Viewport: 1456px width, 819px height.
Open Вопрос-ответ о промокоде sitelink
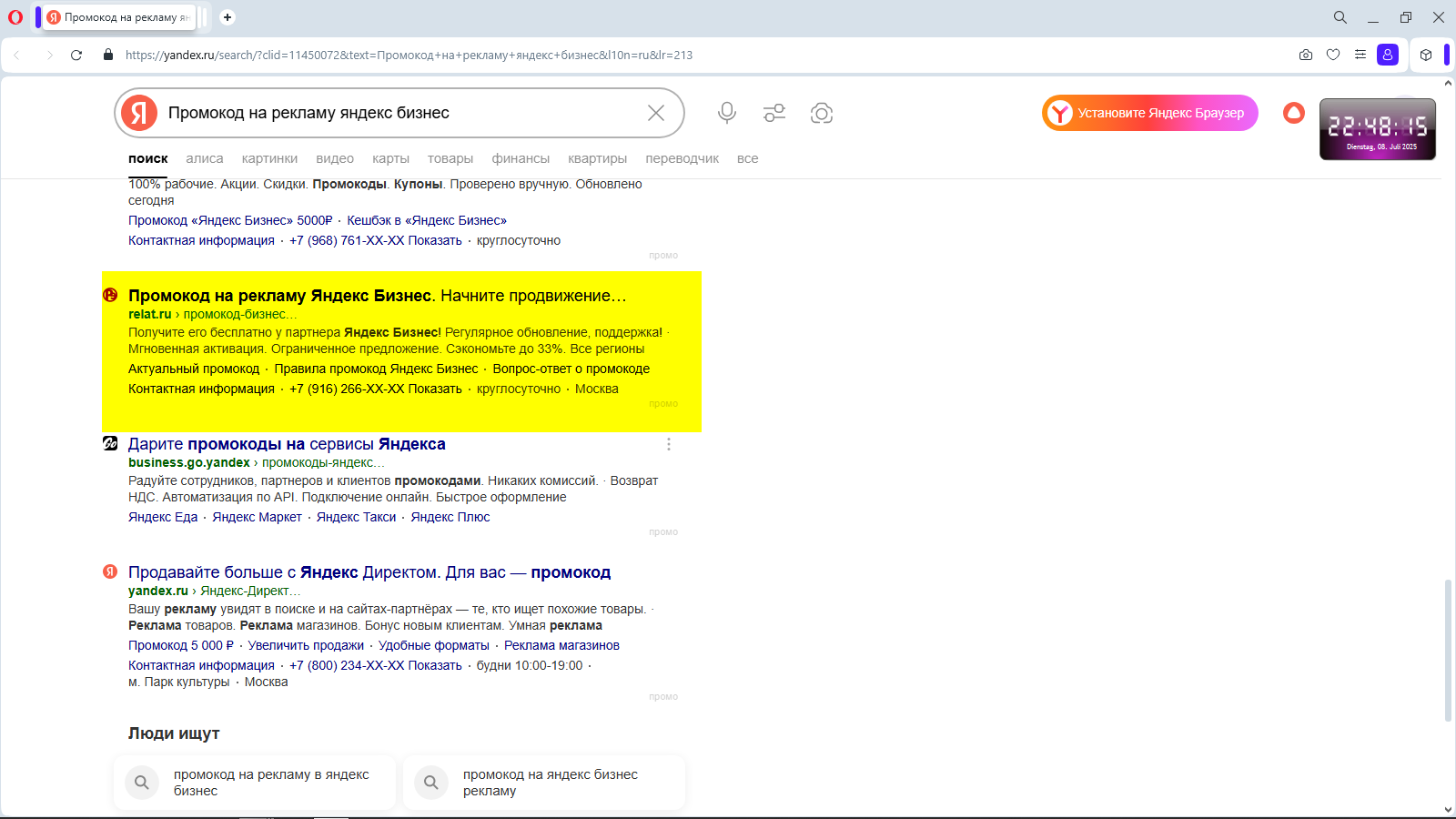[571, 369]
